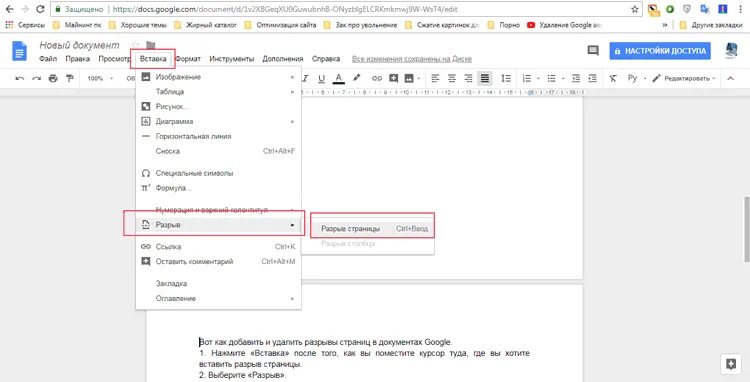Image resolution: width=750 pixels, height=382 pixels.
Task: Toggle justified text alignment
Action: click(x=485, y=78)
